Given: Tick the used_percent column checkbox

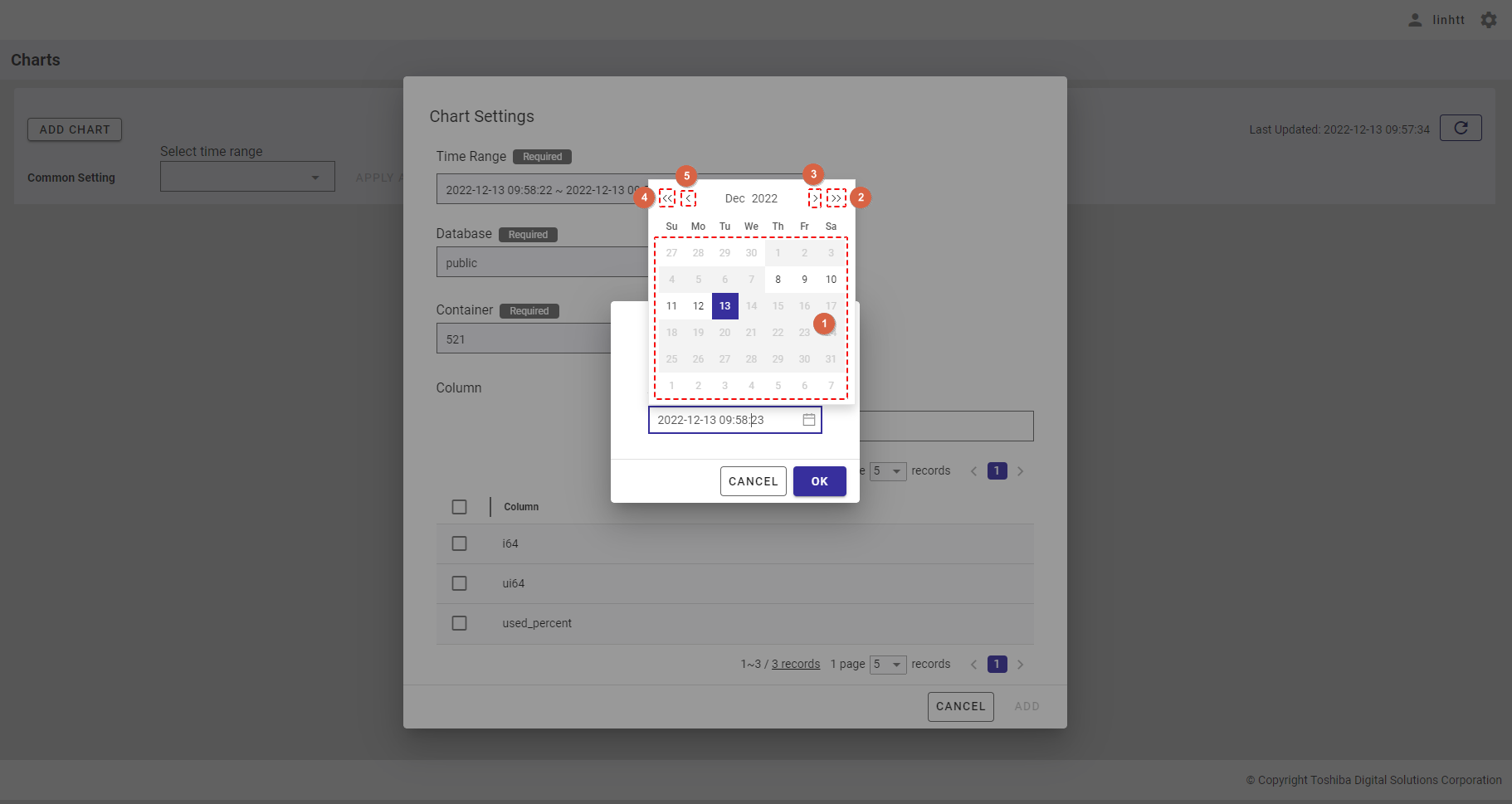Looking at the screenshot, I should pyautogui.click(x=459, y=623).
